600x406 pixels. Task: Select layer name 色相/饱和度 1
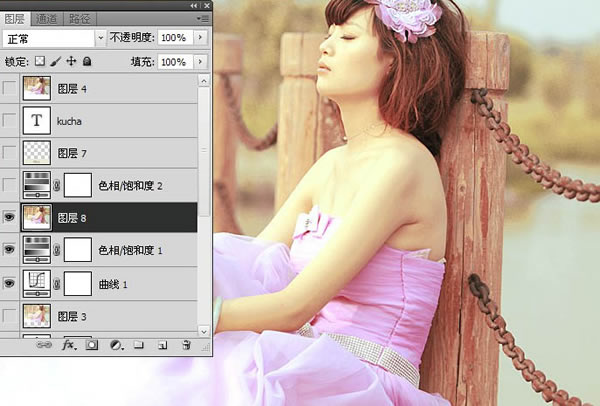[x=130, y=250]
